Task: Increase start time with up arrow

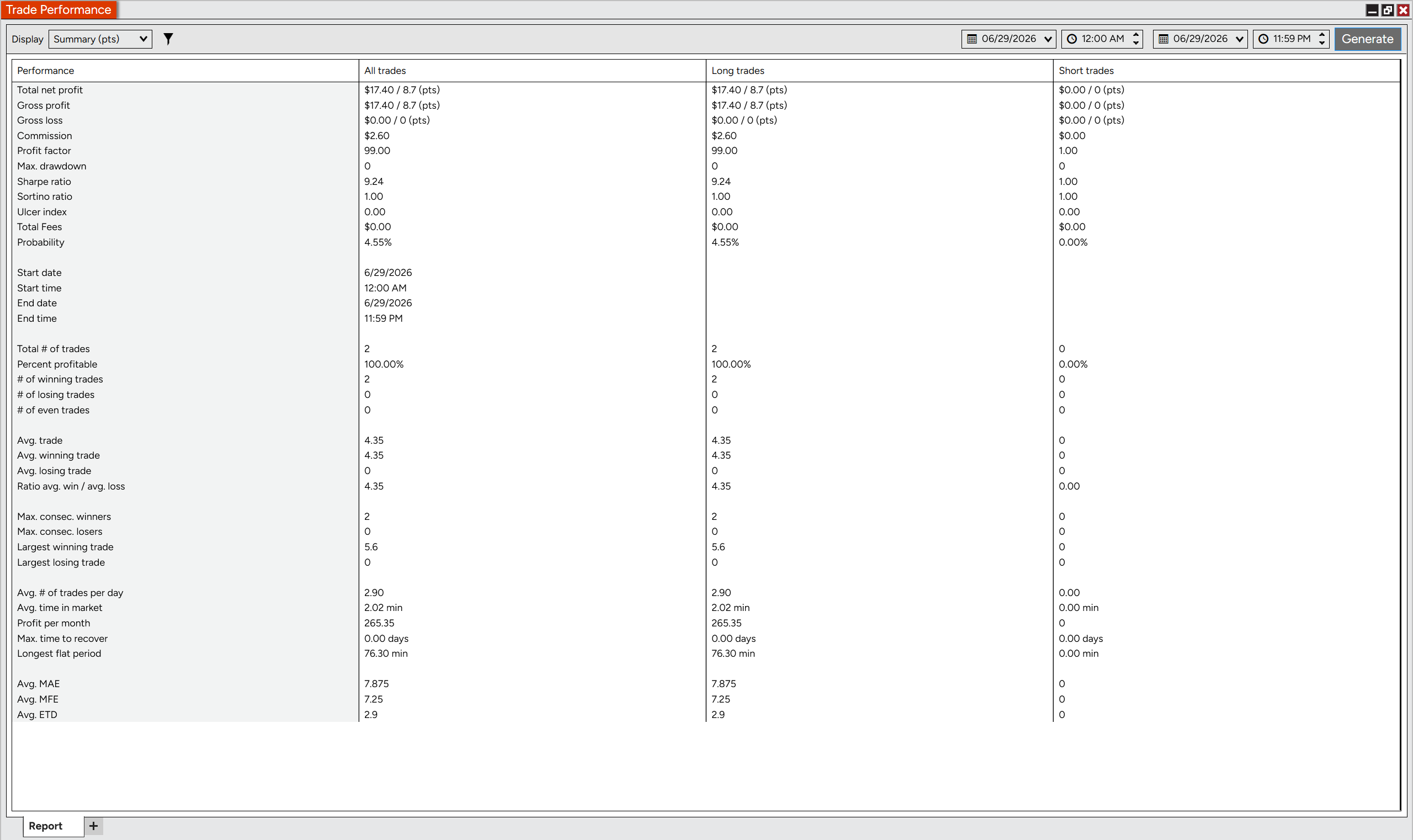Action: point(1135,35)
